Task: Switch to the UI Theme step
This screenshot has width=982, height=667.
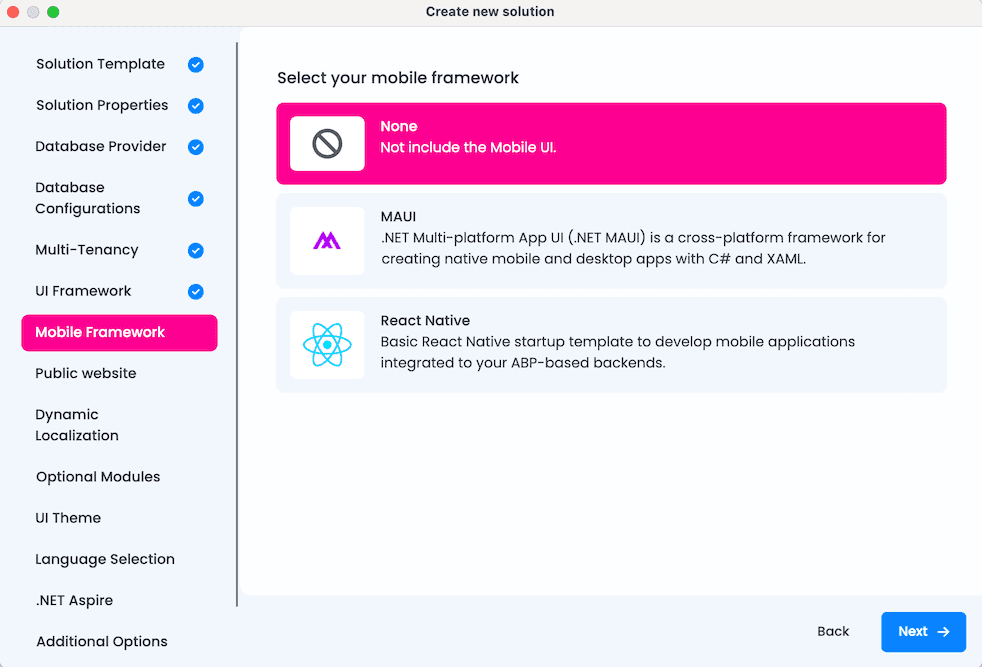Action: [x=68, y=518]
